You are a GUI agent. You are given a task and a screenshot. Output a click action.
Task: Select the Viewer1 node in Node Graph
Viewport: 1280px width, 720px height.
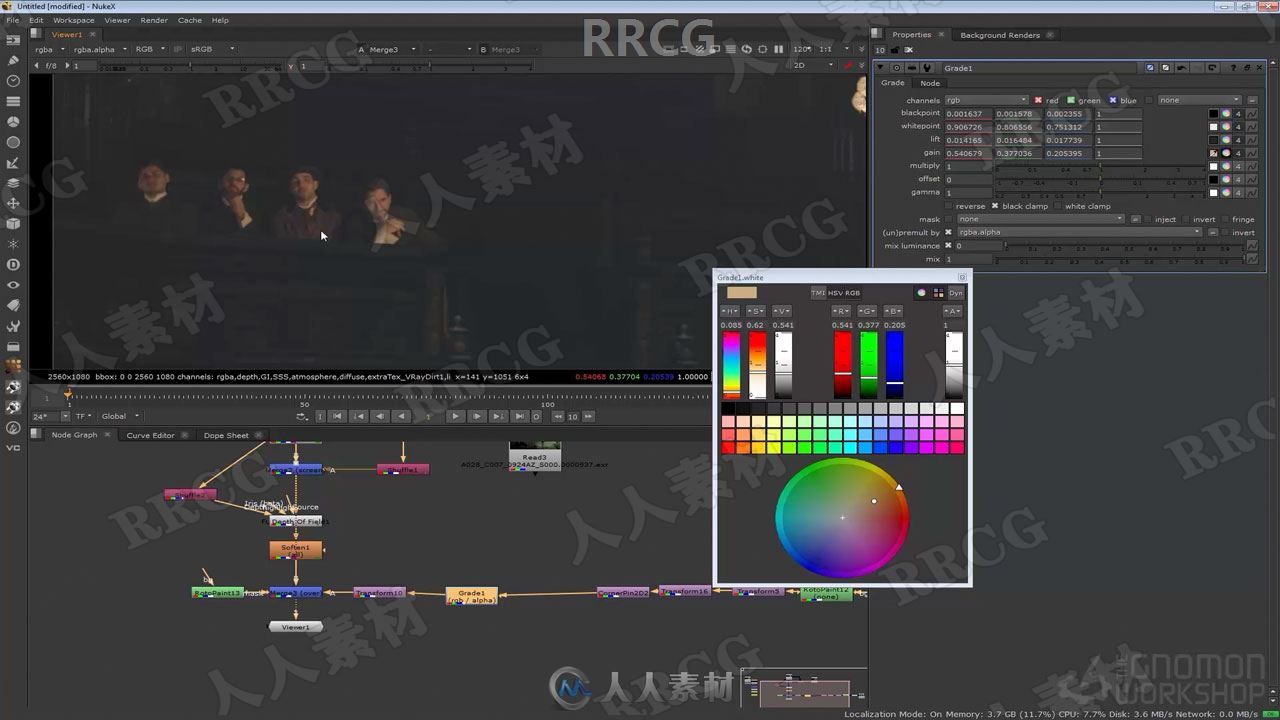click(296, 627)
